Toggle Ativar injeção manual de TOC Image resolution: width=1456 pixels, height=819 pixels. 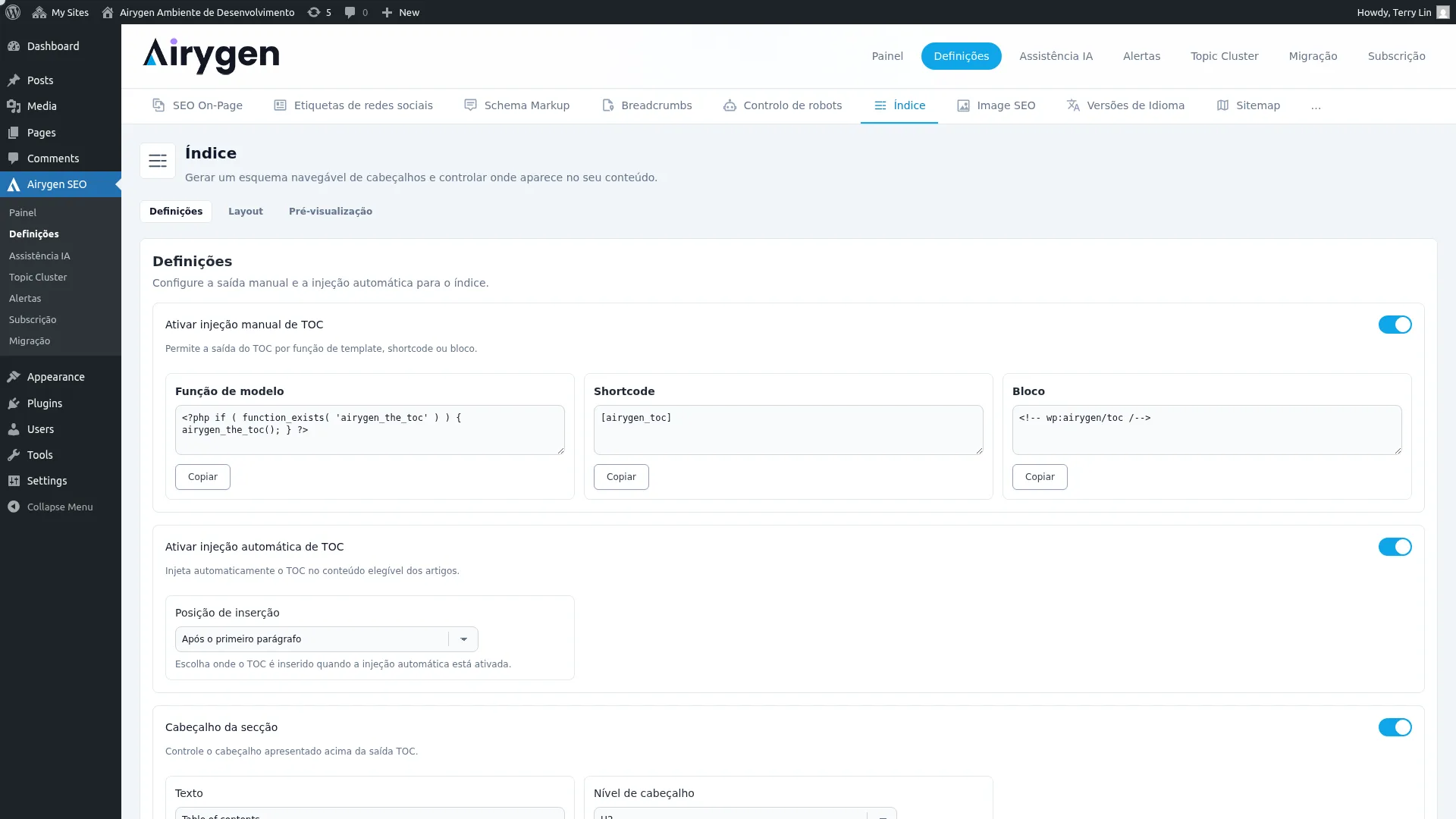coord(1395,325)
